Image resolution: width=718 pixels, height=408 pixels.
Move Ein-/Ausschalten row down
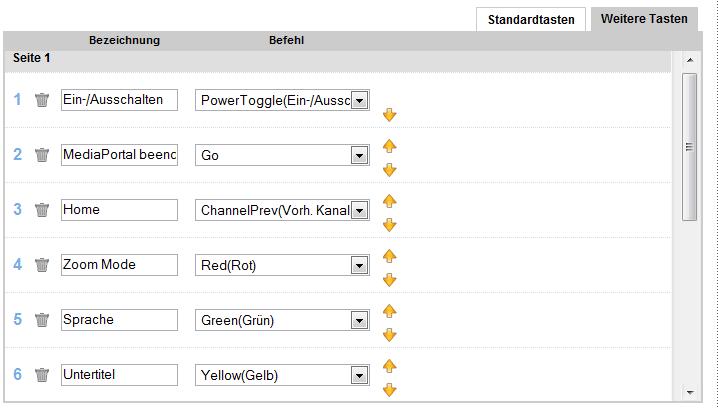click(390, 115)
